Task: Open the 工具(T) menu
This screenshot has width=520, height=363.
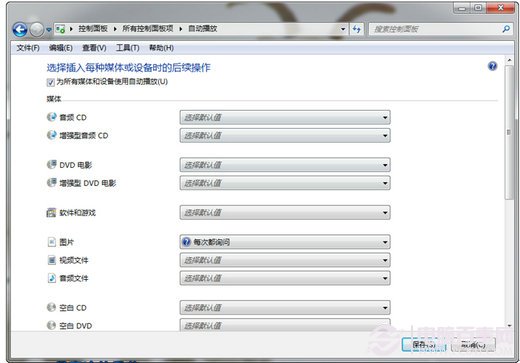Action: tap(127, 48)
